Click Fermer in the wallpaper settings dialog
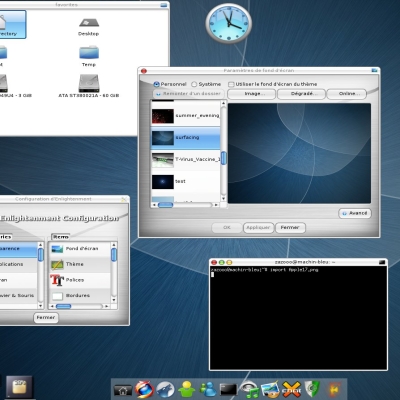 290,228
